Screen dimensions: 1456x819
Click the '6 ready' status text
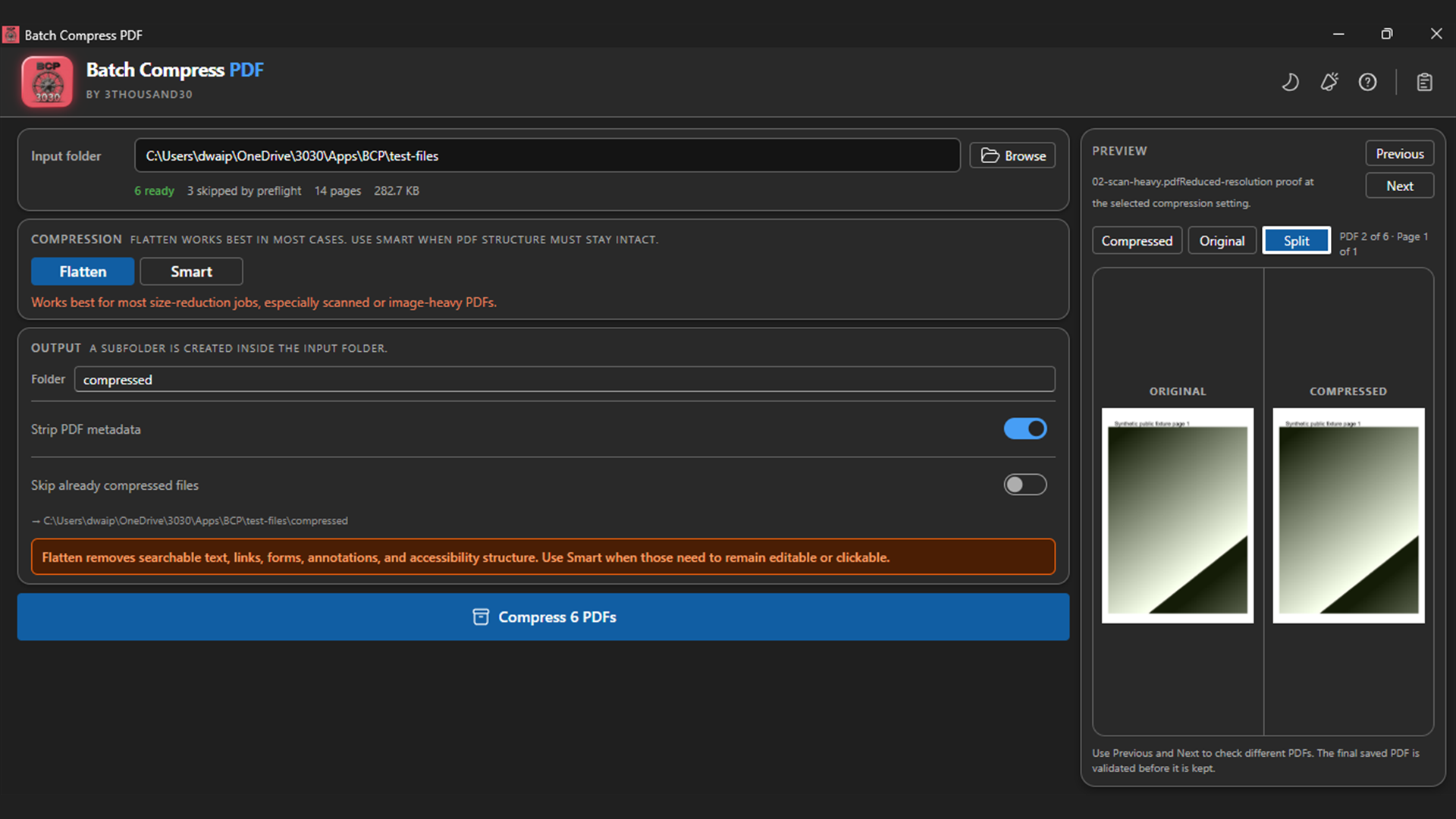(x=154, y=190)
